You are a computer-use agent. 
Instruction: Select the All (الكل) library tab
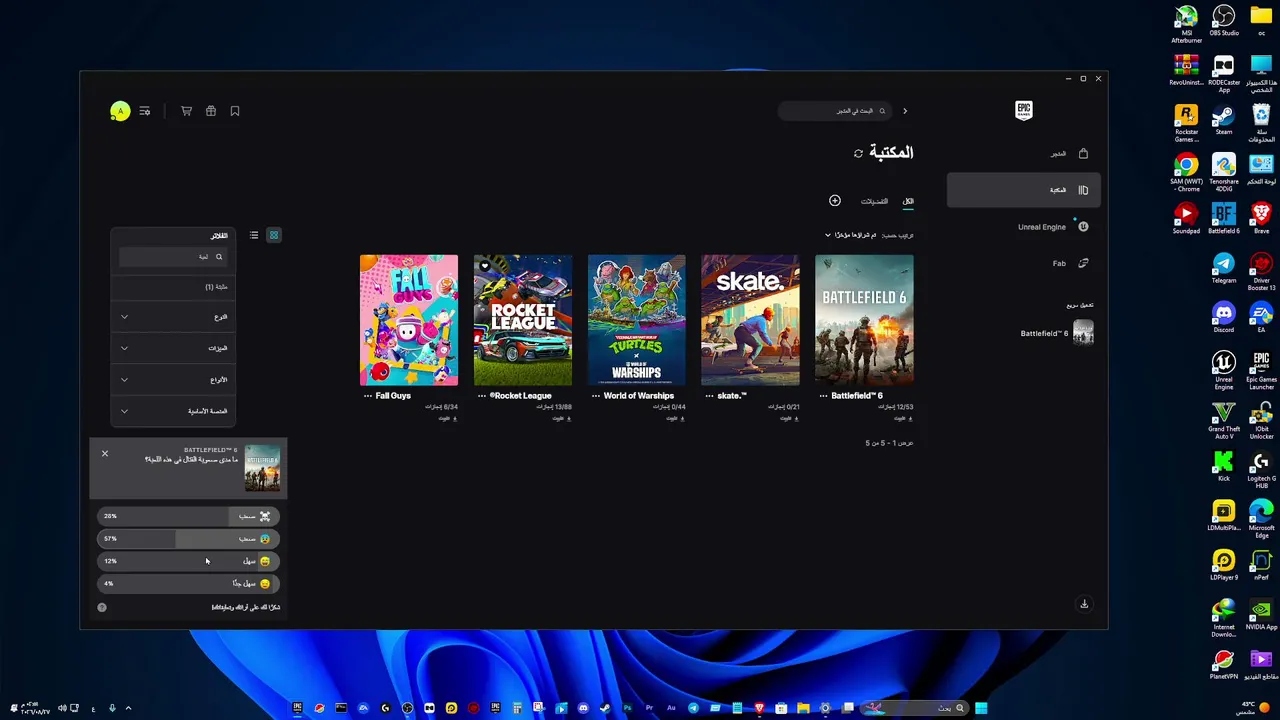(x=908, y=202)
